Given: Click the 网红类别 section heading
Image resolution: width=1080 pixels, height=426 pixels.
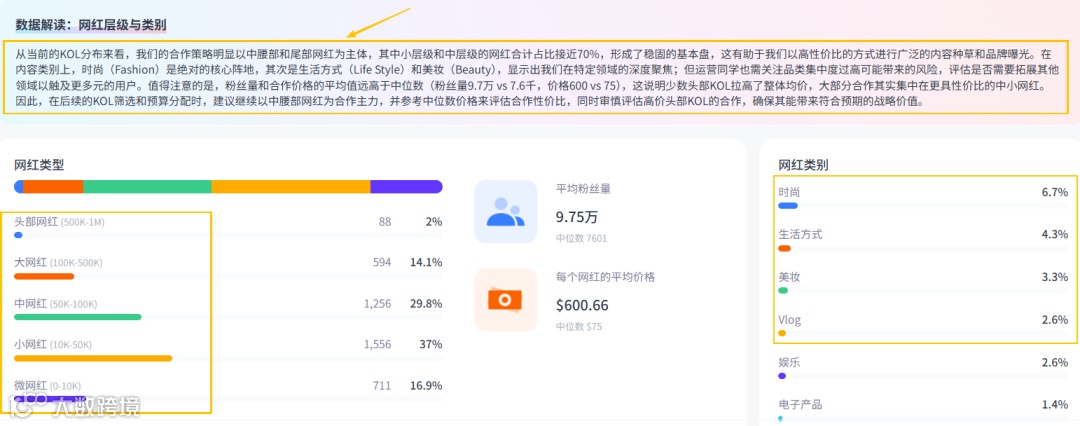Looking at the screenshot, I should (803, 165).
